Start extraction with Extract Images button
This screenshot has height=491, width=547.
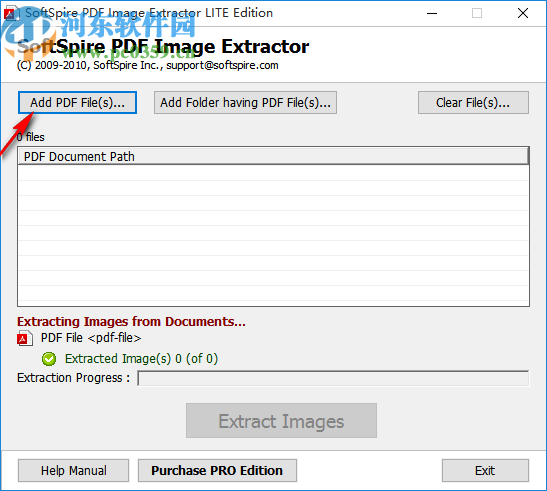point(281,421)
